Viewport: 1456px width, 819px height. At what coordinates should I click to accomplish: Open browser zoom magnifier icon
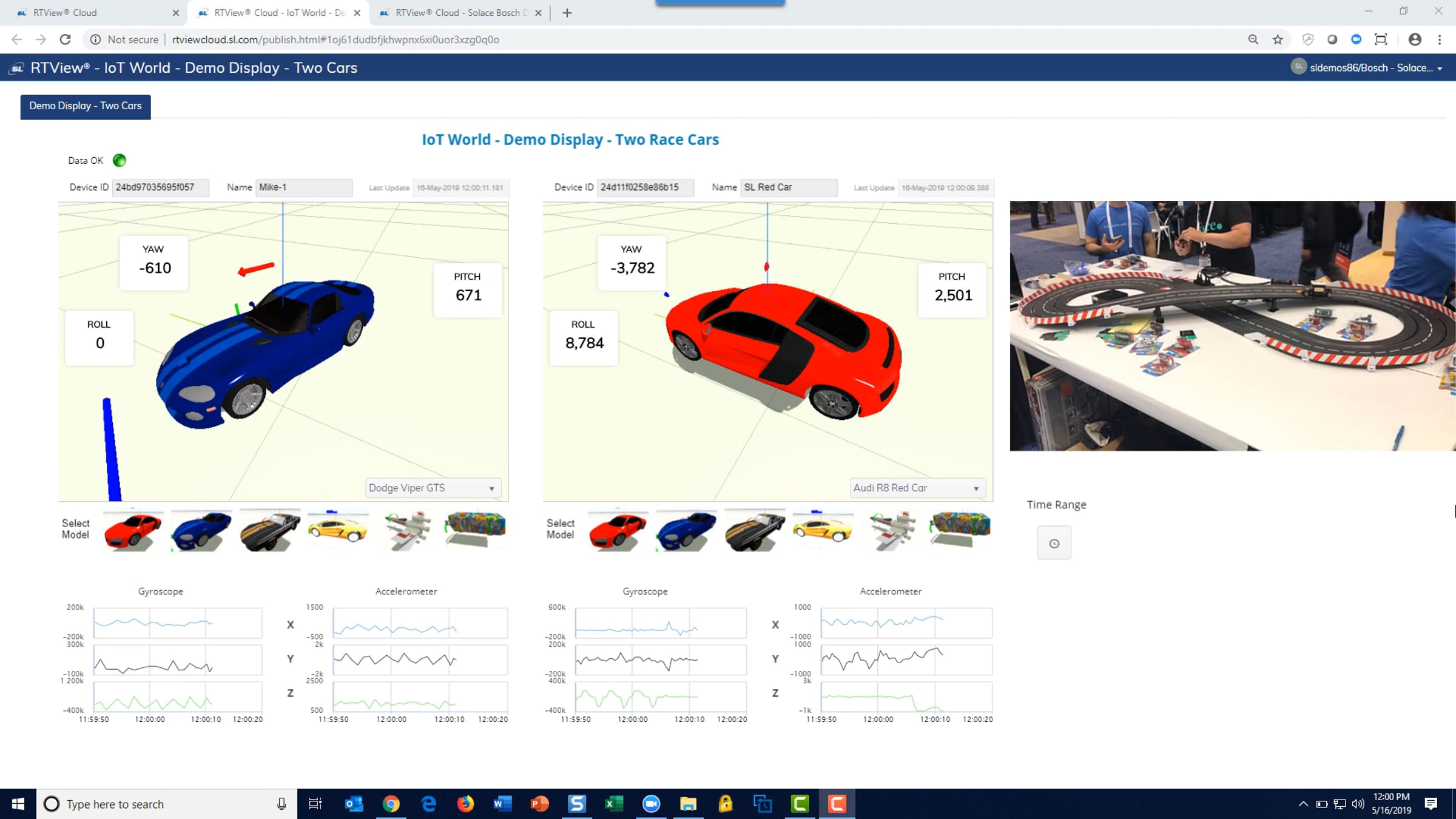point(1253,39)
